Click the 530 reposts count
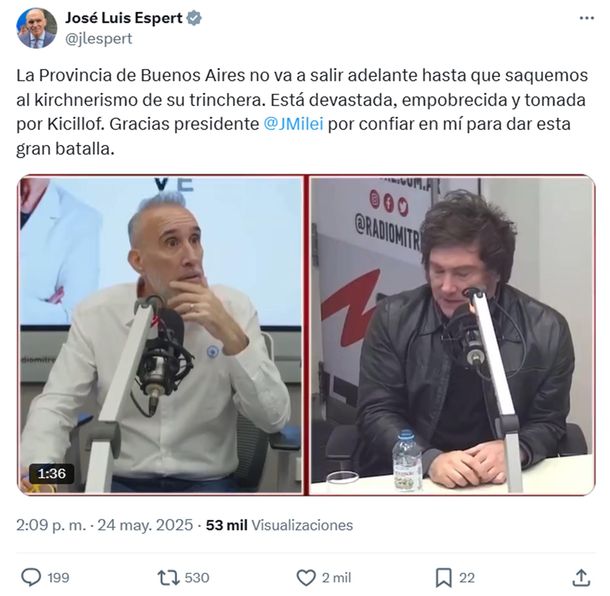This screenshot has width=610, height=596. point(197,578)
